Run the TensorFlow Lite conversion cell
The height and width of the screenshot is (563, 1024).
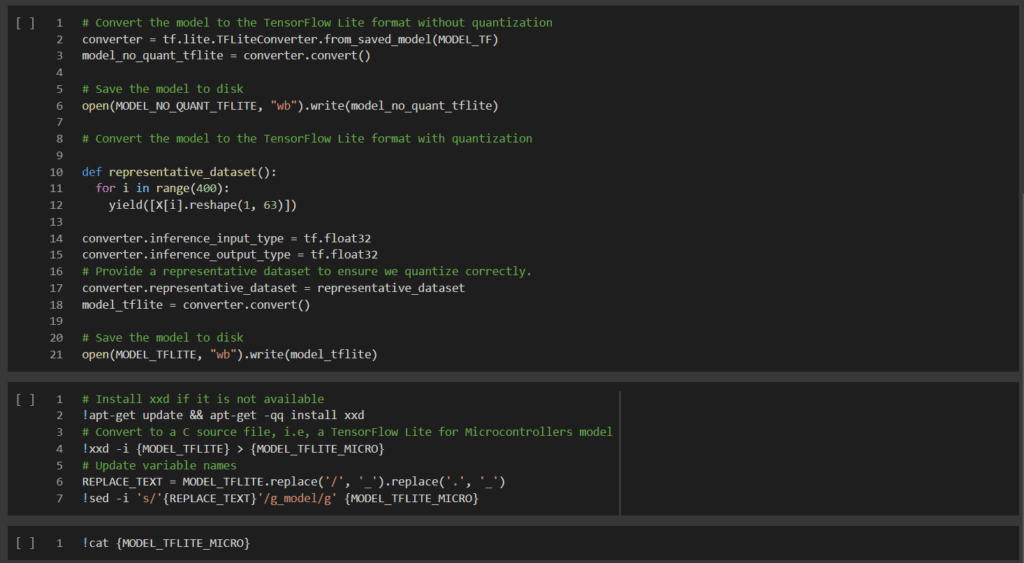(x=25, y=23)
